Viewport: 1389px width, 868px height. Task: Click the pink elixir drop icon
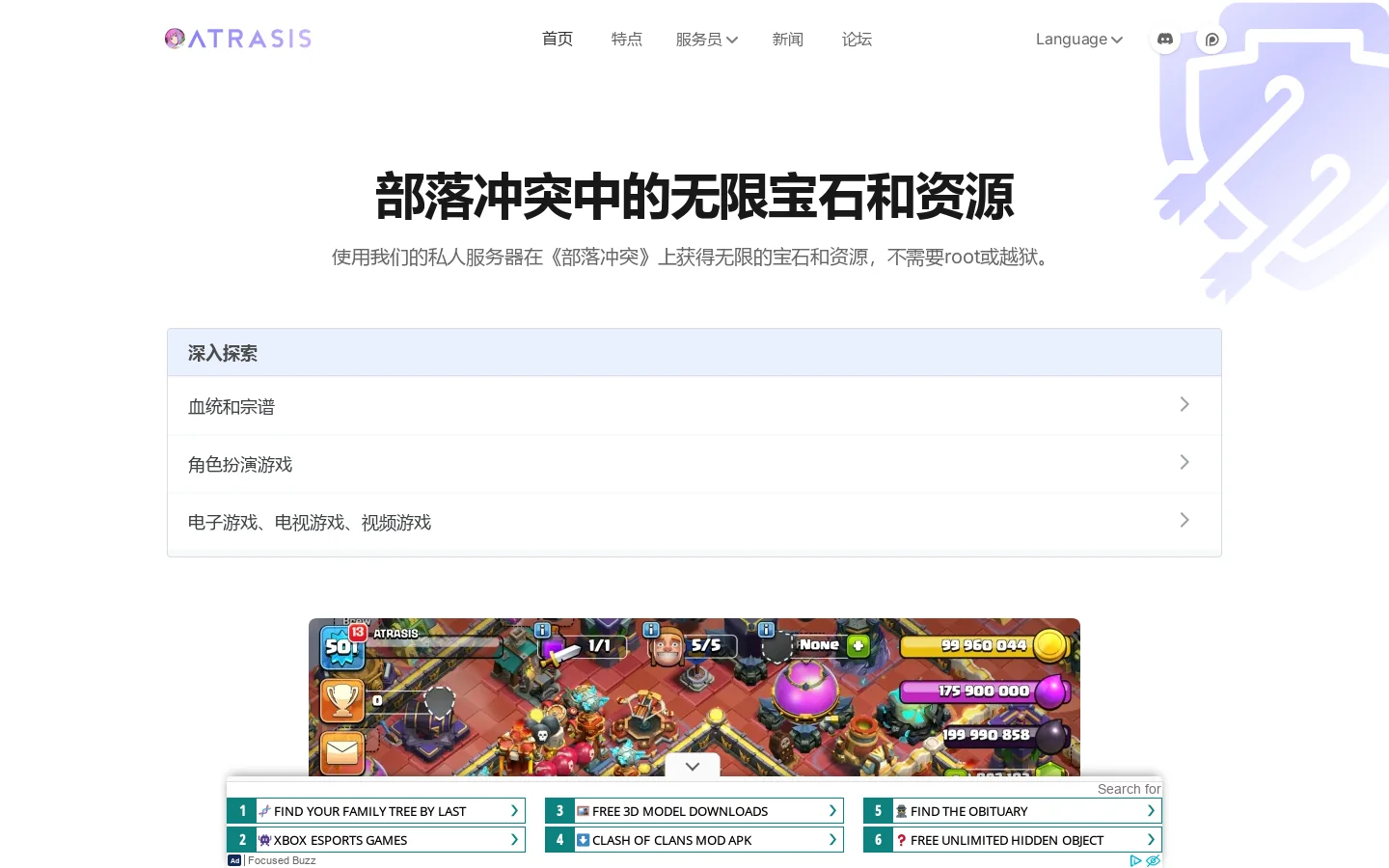pyautogui.click(x=1050, y=691)
